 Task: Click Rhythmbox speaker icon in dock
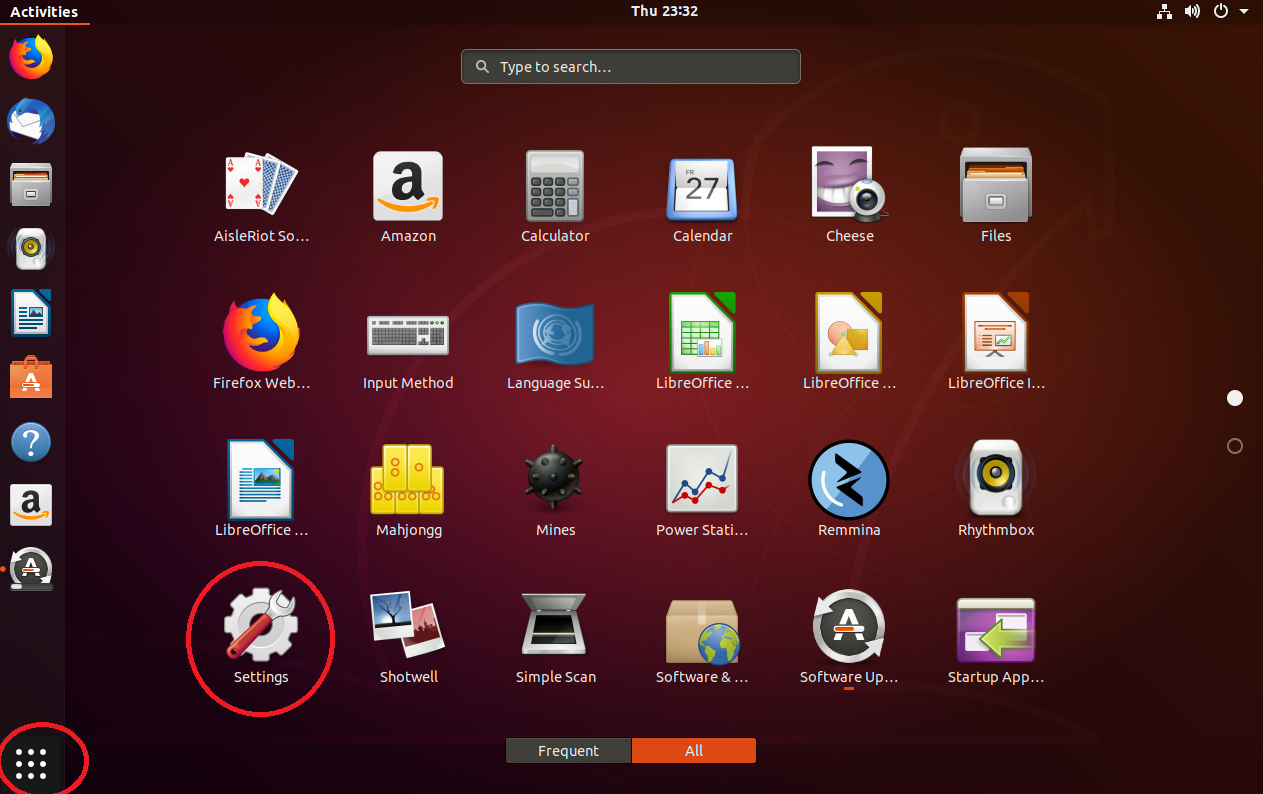[31, 249]
